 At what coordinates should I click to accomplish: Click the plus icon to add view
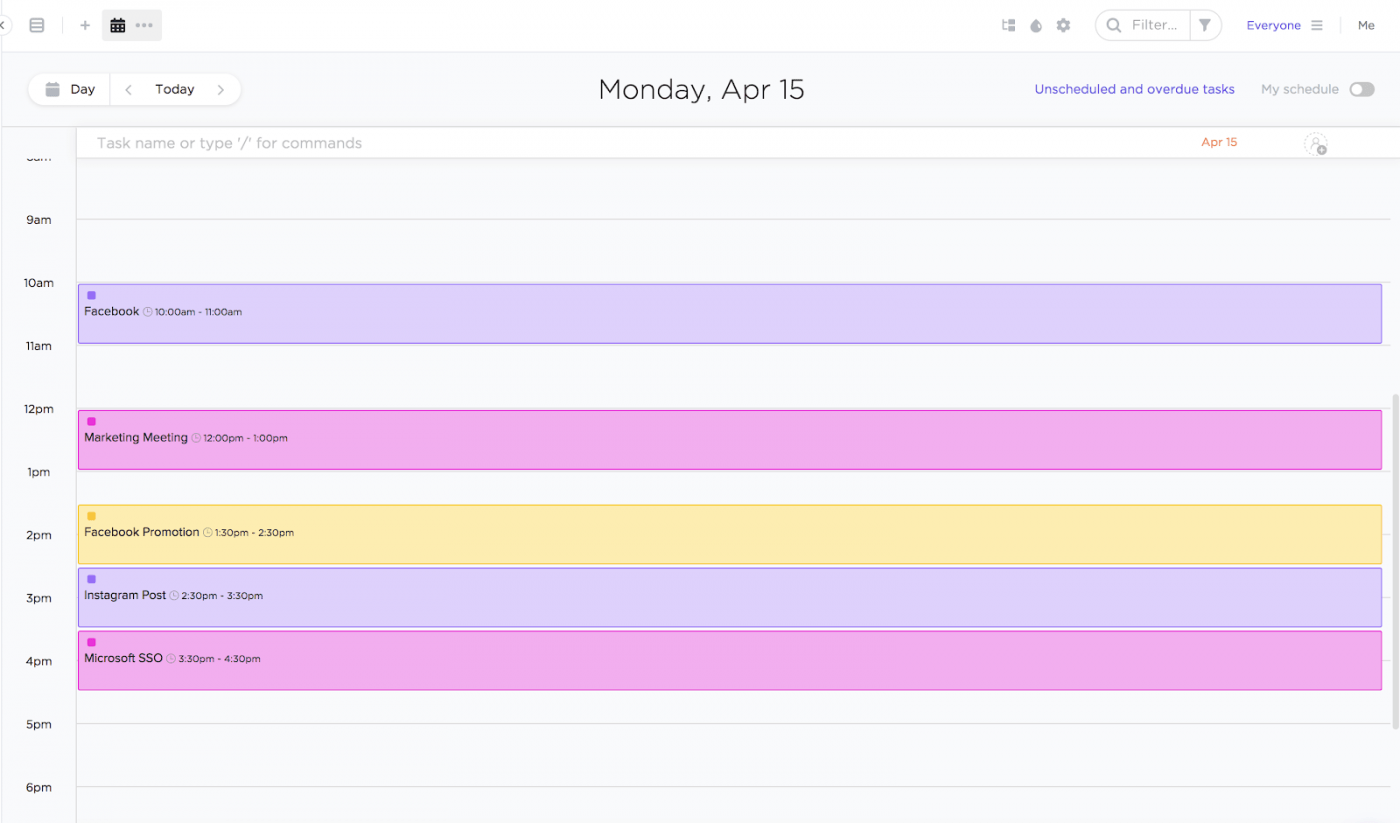point(85,25)
